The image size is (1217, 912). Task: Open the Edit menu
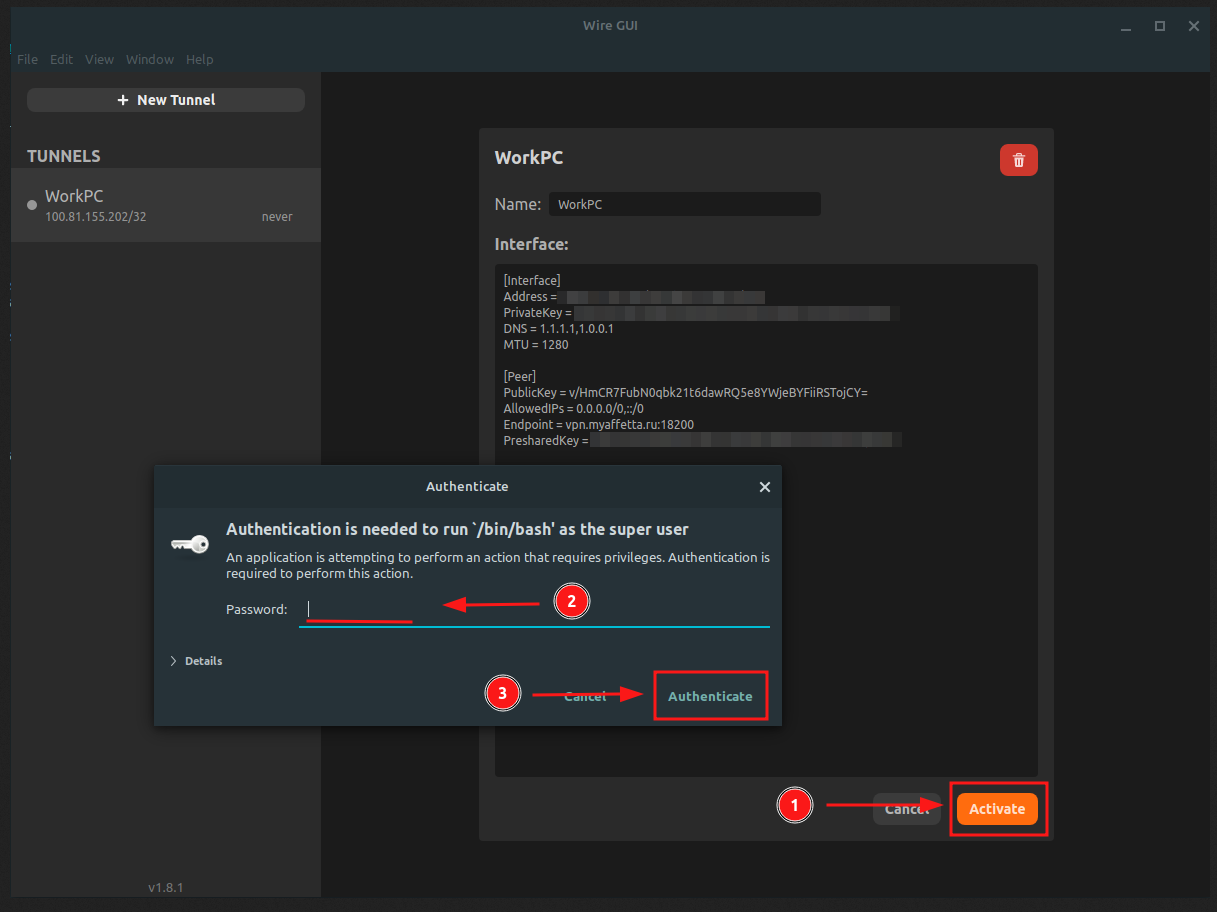pyautogui.click(x=61, y=59)
